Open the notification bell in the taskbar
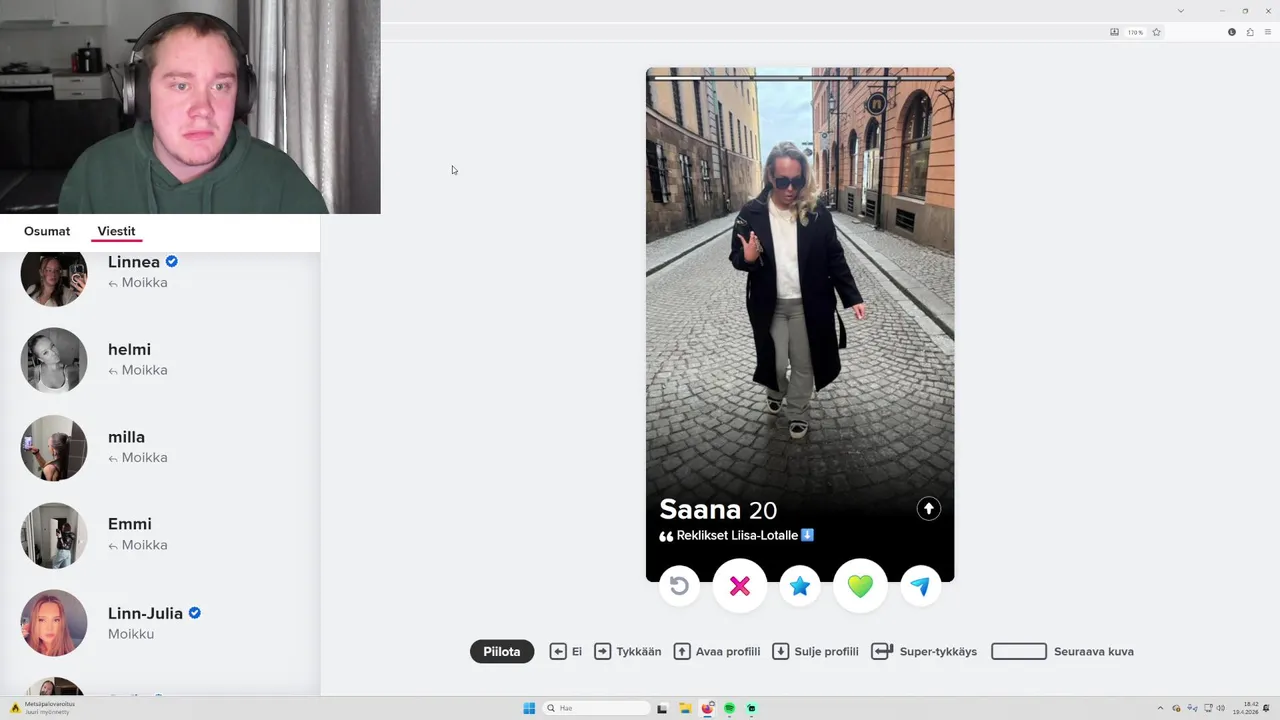This screenshot has height=720, width=1280. pos(1267,708)
